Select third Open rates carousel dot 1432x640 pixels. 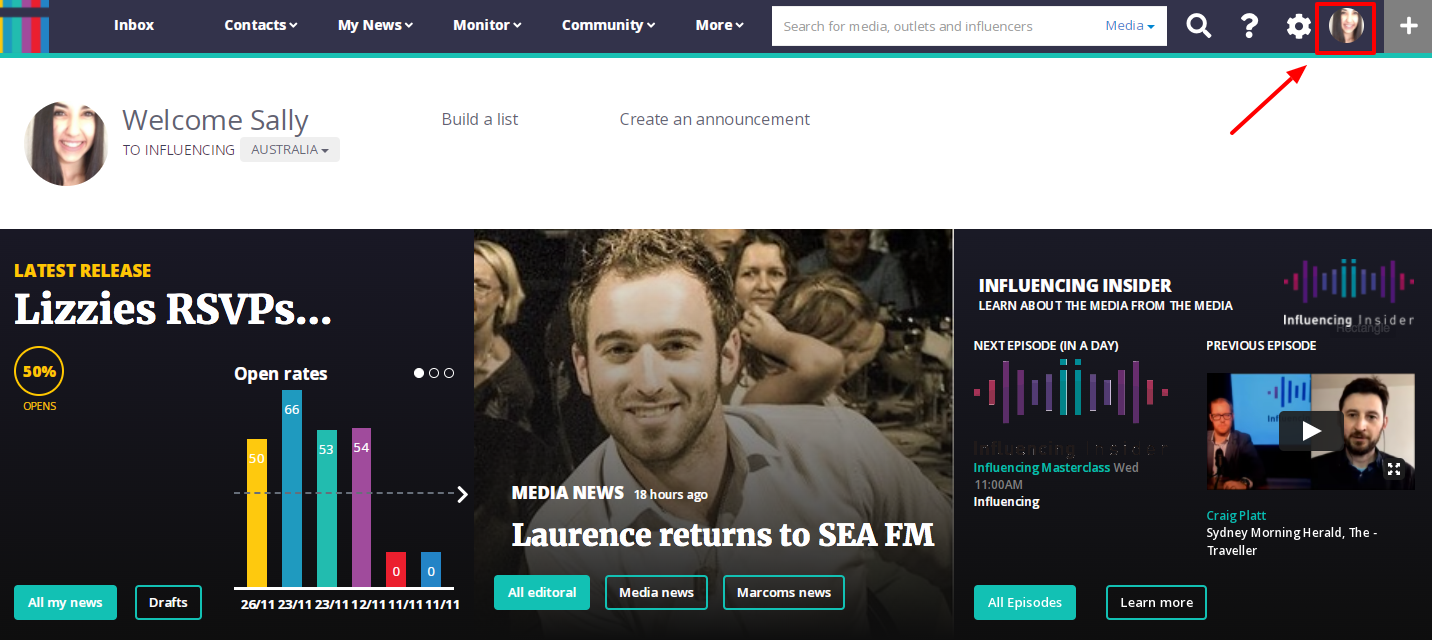point(449,373)
